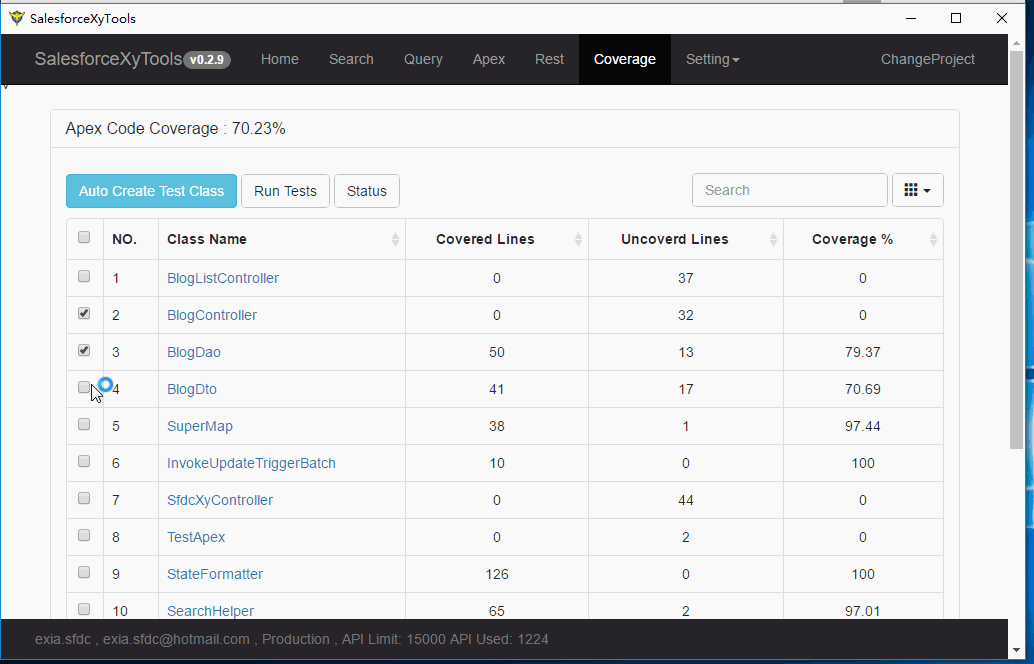Open the BlogDao class link

[x=194, y=352]
